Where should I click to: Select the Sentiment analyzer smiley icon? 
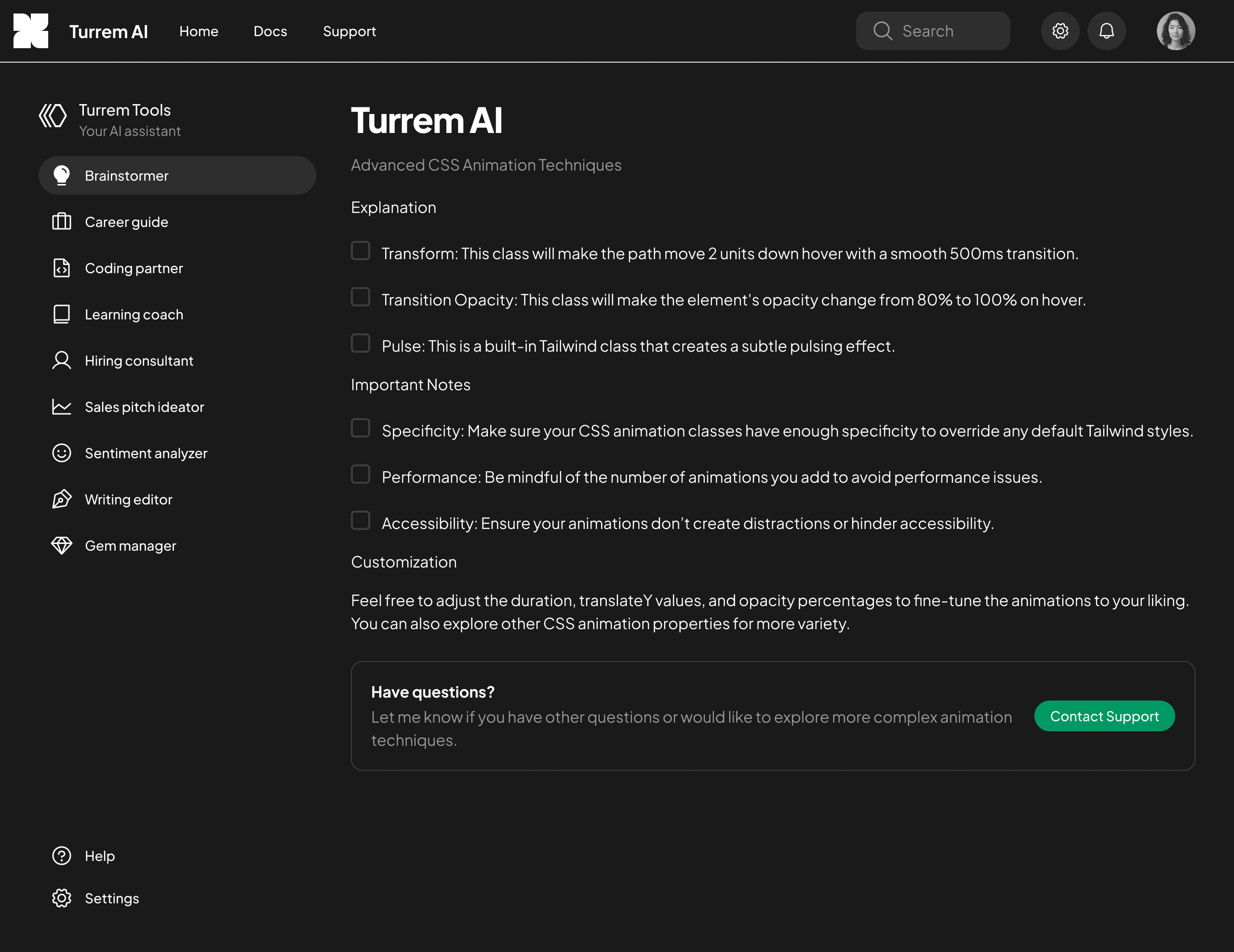(x=61, y=453)
